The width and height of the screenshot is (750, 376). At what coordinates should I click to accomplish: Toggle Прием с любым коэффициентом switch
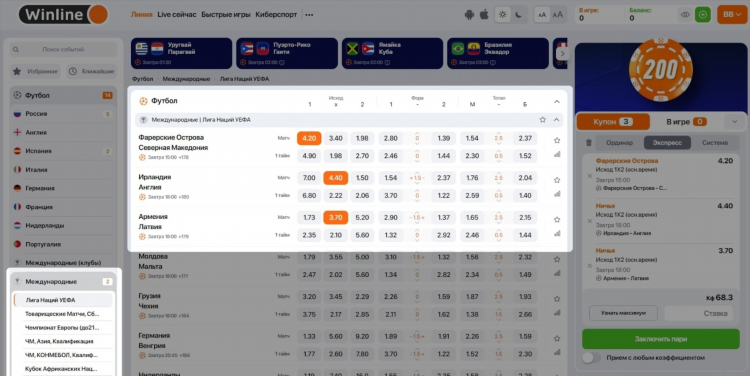[592, 357]
